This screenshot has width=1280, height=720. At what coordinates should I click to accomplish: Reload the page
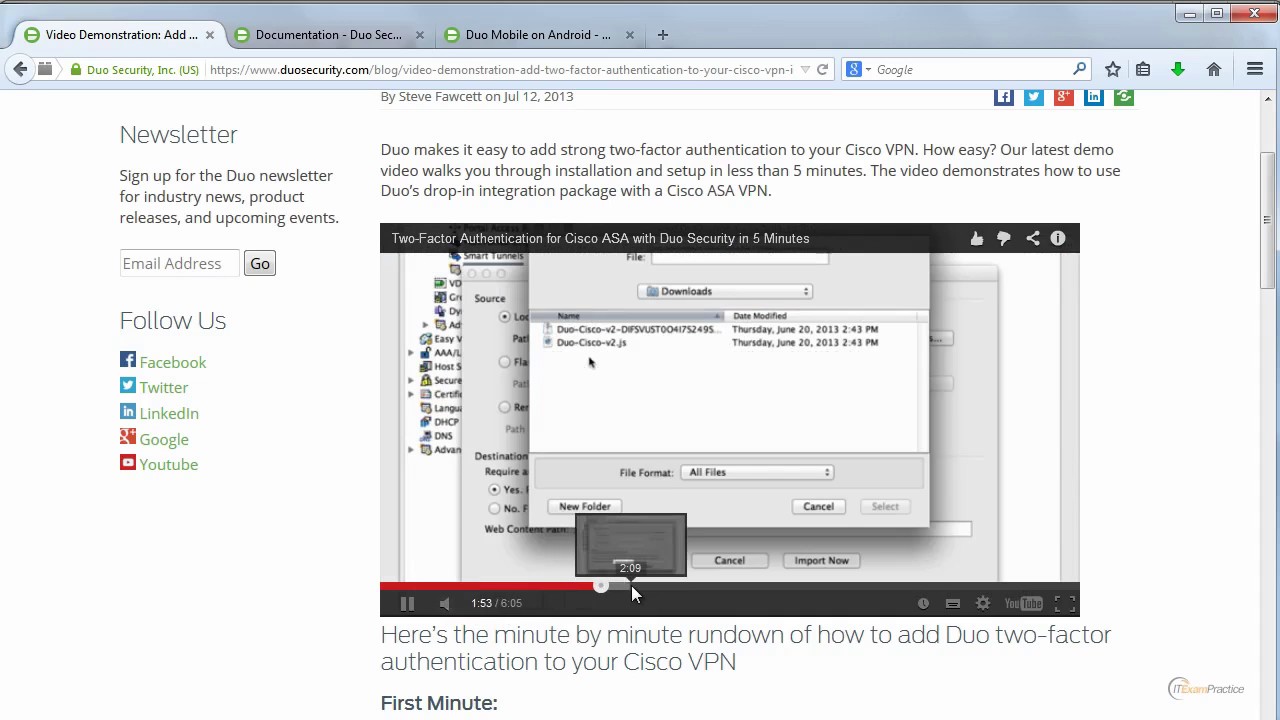coord(822,70)
